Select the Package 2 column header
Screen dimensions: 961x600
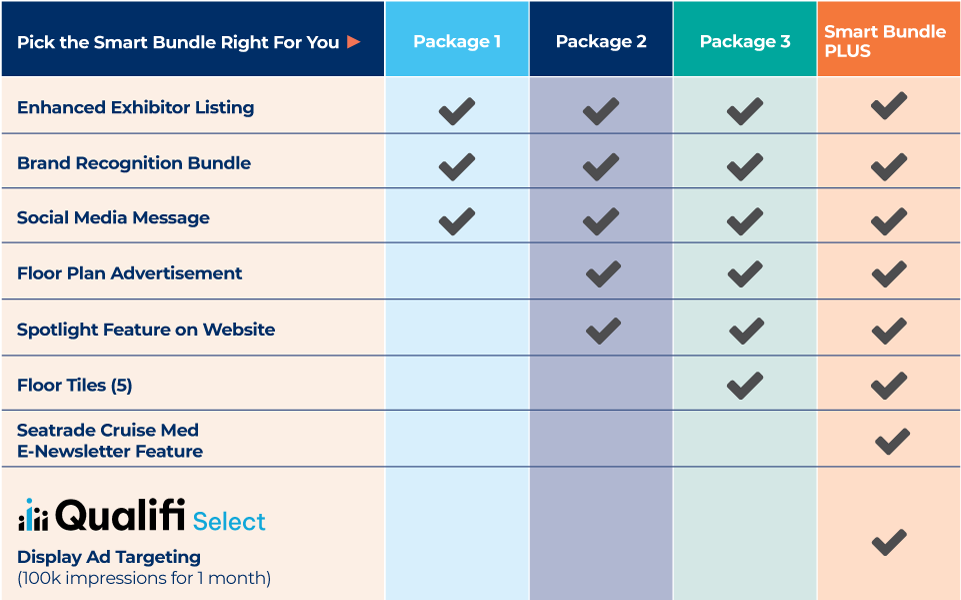tap(601, 39)
